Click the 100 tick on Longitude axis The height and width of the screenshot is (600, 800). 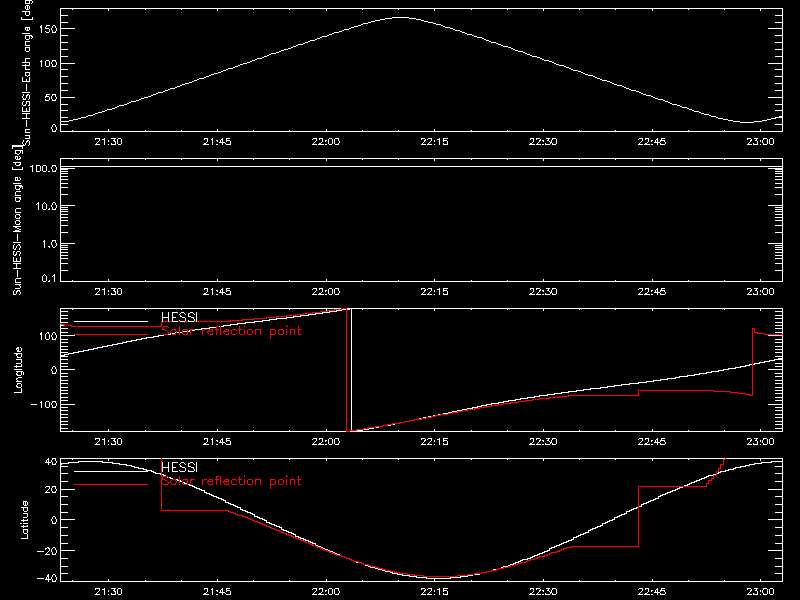pos(48,336)
